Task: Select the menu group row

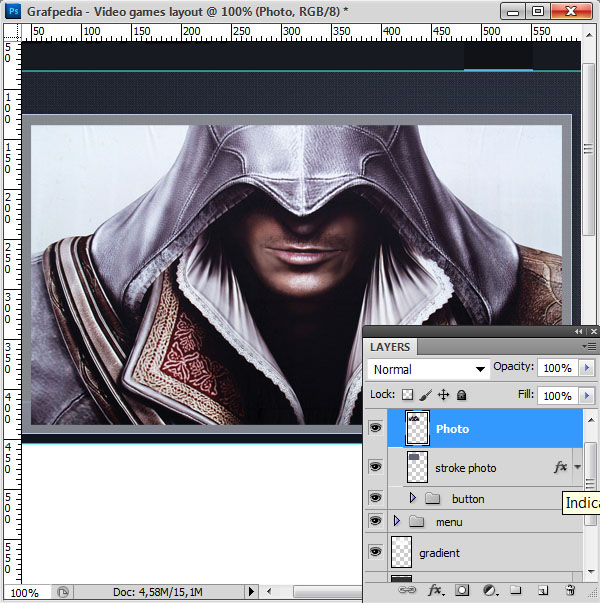Action: [485, 521]
